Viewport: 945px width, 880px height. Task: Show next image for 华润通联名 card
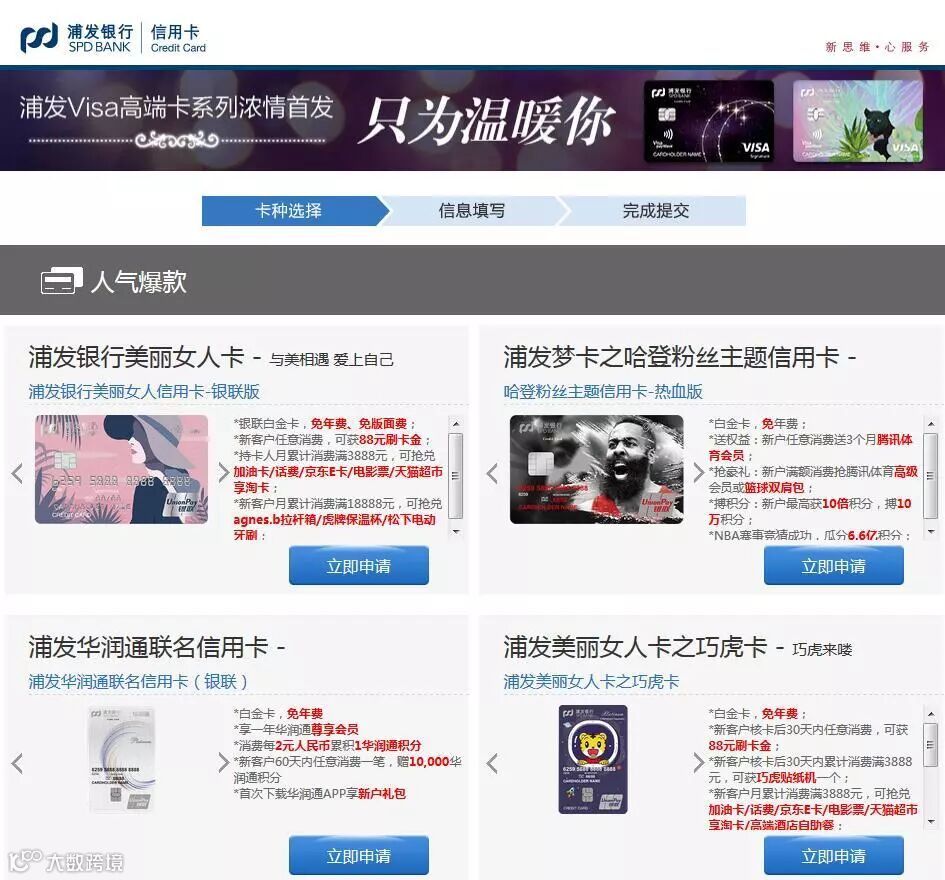click(224, 763)
